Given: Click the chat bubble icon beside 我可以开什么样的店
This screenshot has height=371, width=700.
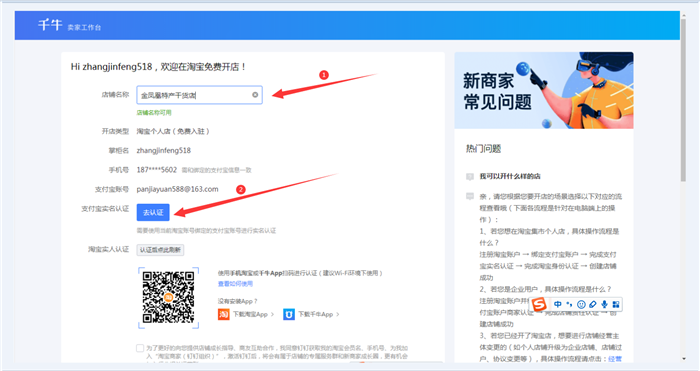Looking at the screenshot, I should [x=470, y=176].
